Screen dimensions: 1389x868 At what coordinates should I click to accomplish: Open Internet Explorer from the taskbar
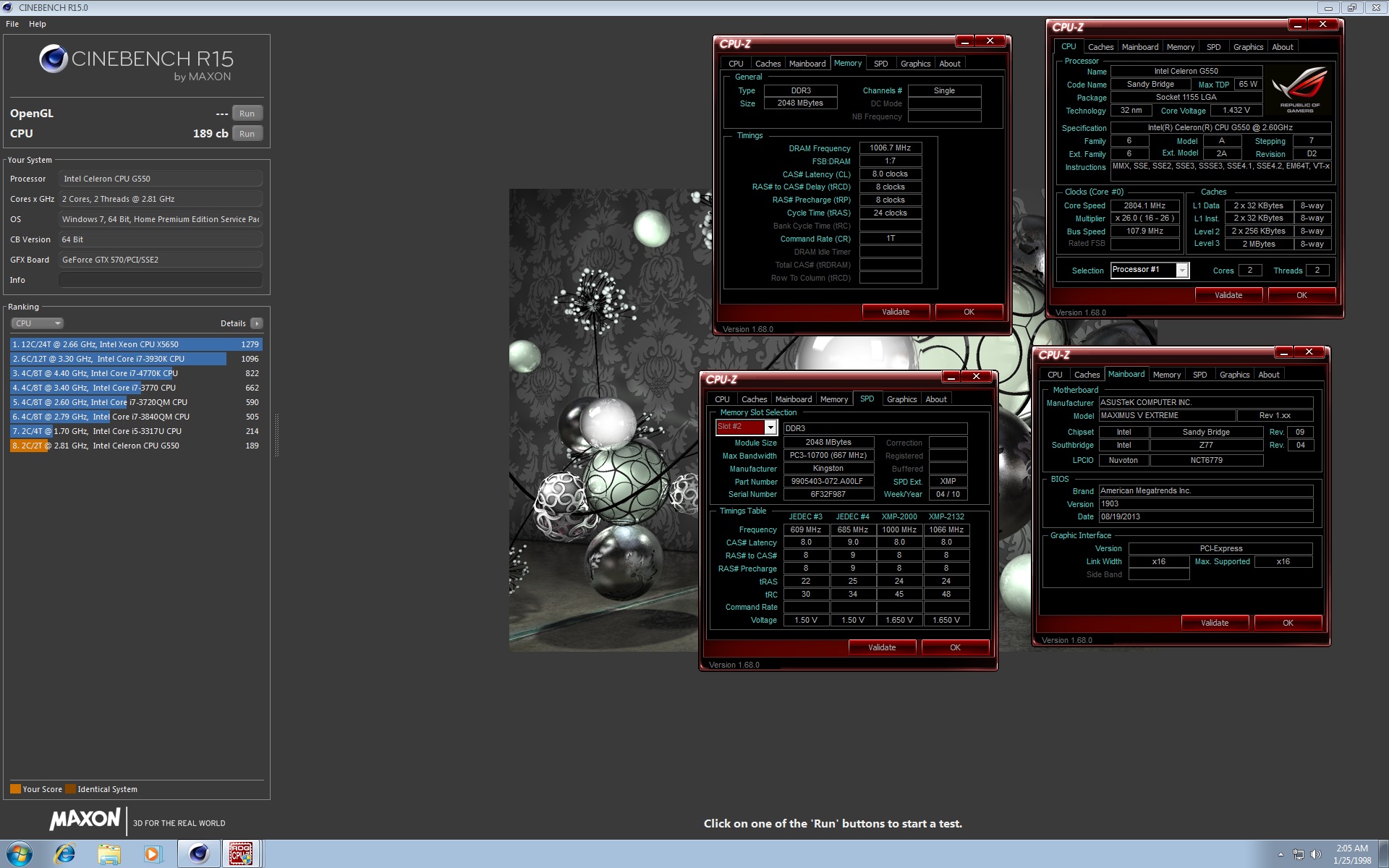(x=65, y=854)
